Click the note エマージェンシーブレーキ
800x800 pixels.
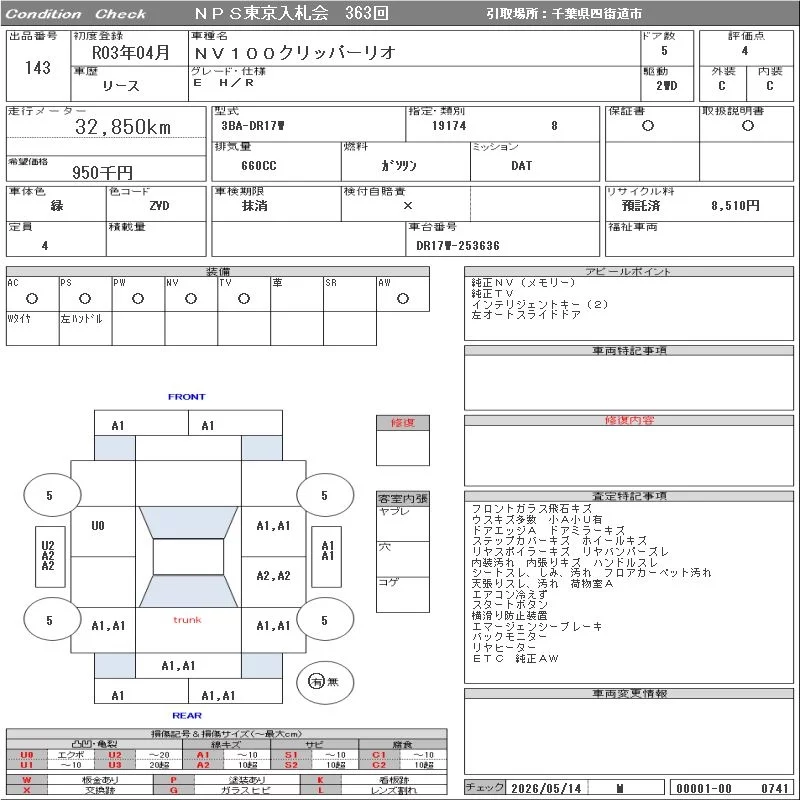point(537,627)
